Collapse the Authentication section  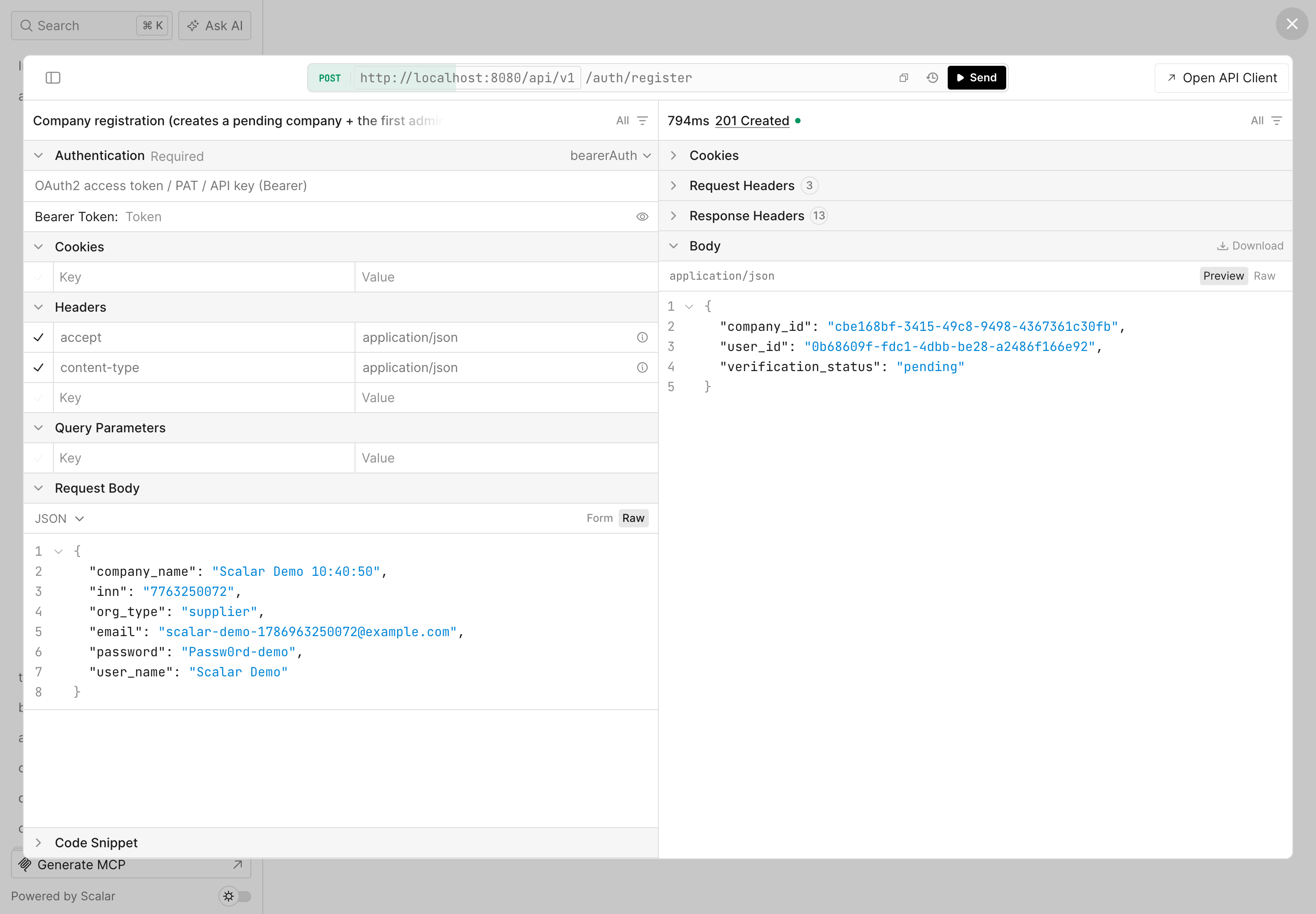(38, 155)
